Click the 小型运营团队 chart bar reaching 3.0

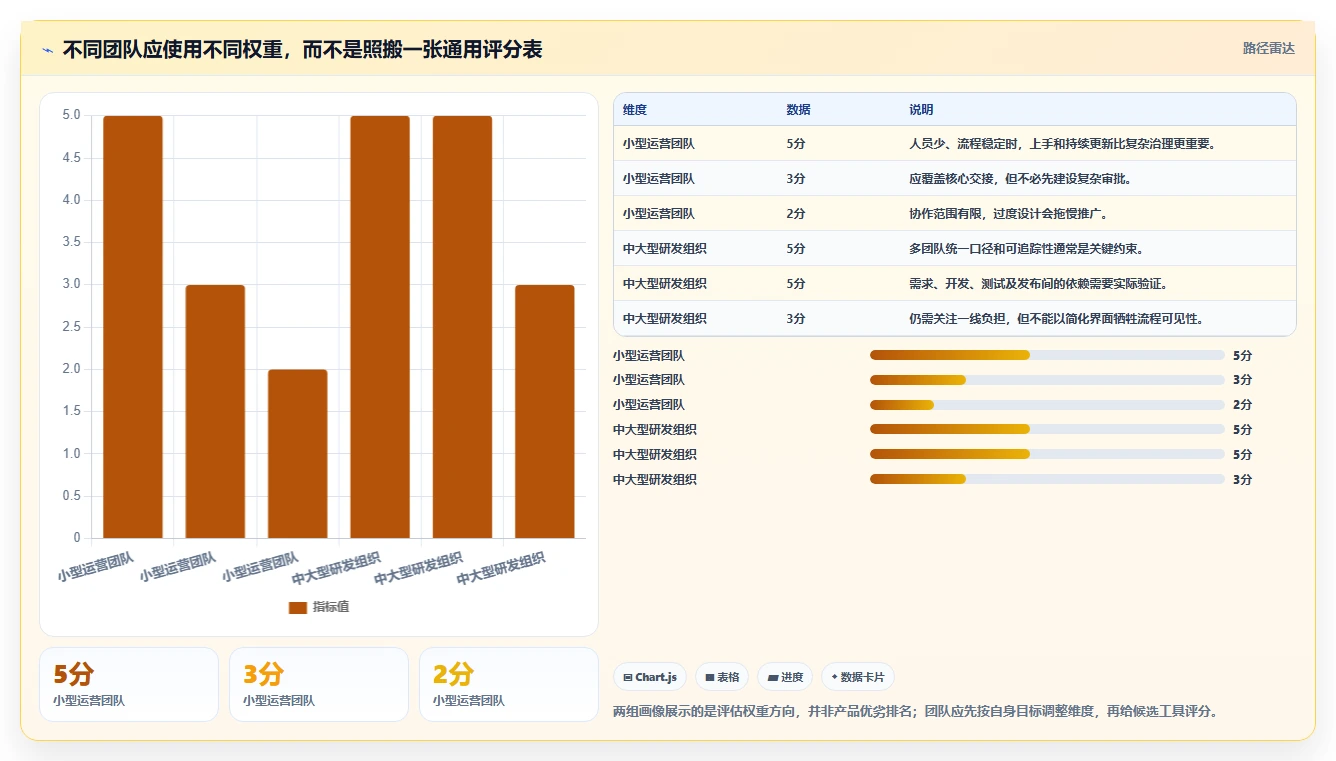[215, 412]
